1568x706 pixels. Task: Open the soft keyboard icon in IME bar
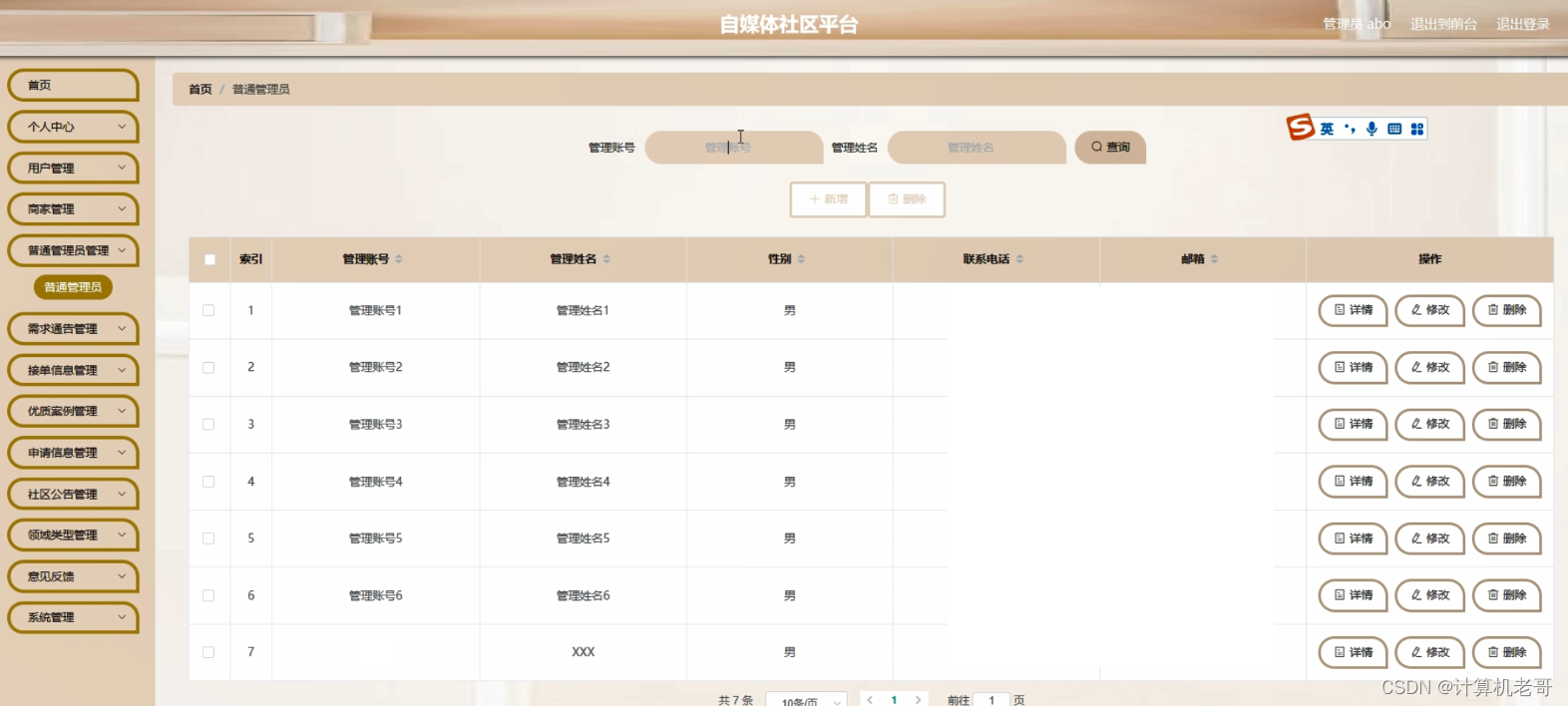[1394, 129]
